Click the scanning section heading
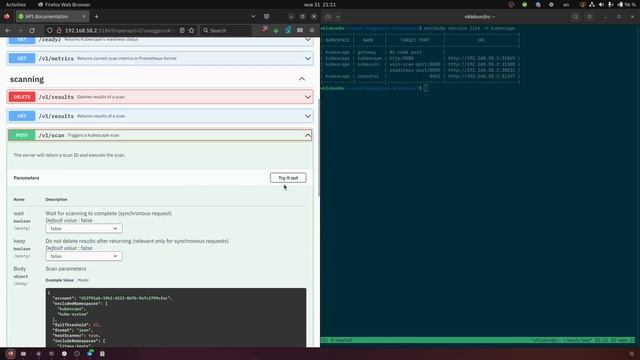 click(27, 79)
